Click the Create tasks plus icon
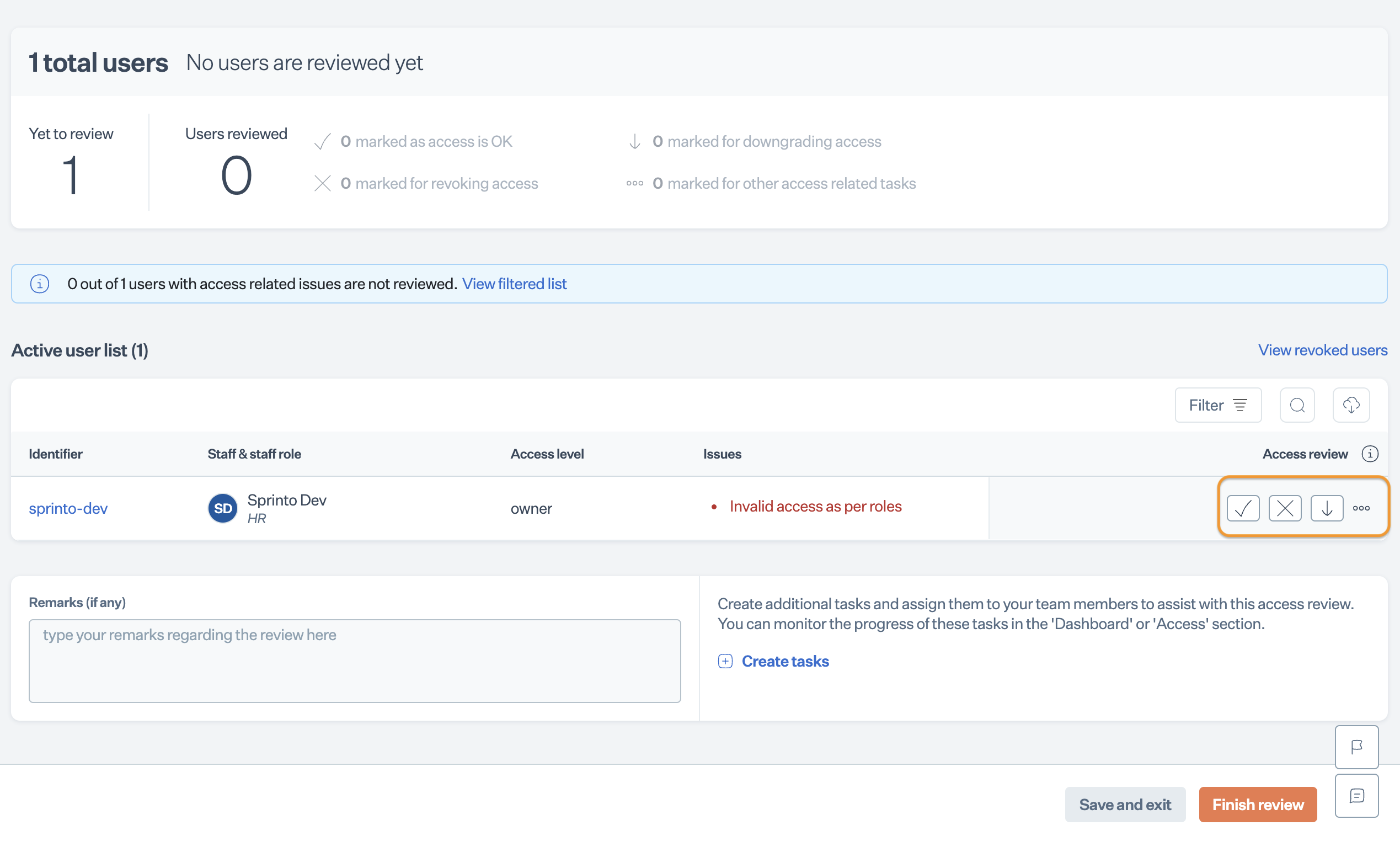The height and width of the screenshot is (841, 1400). coord(725,661)
